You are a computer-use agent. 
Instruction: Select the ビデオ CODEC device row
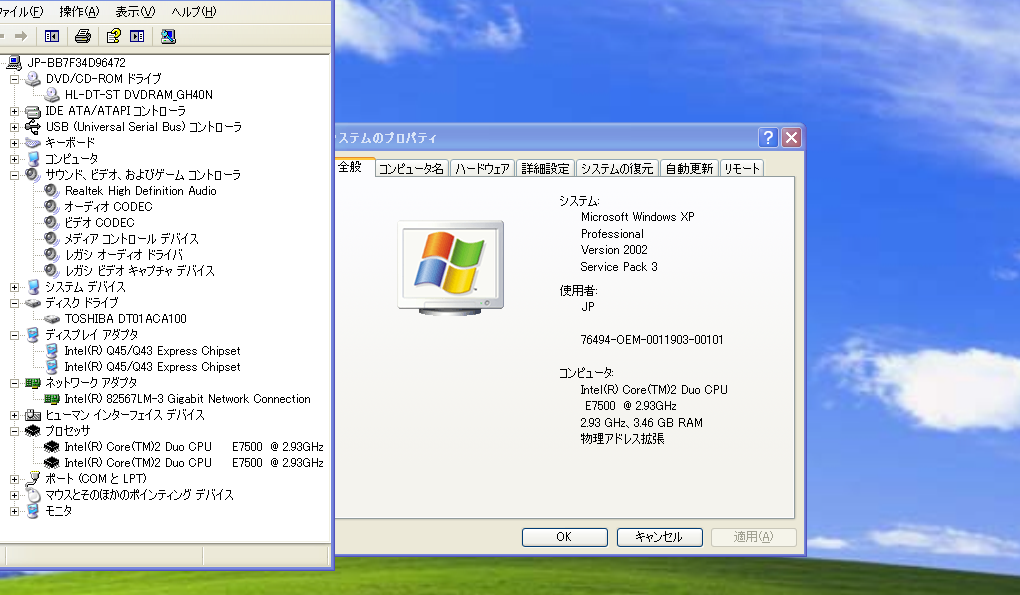click(99, 223)
